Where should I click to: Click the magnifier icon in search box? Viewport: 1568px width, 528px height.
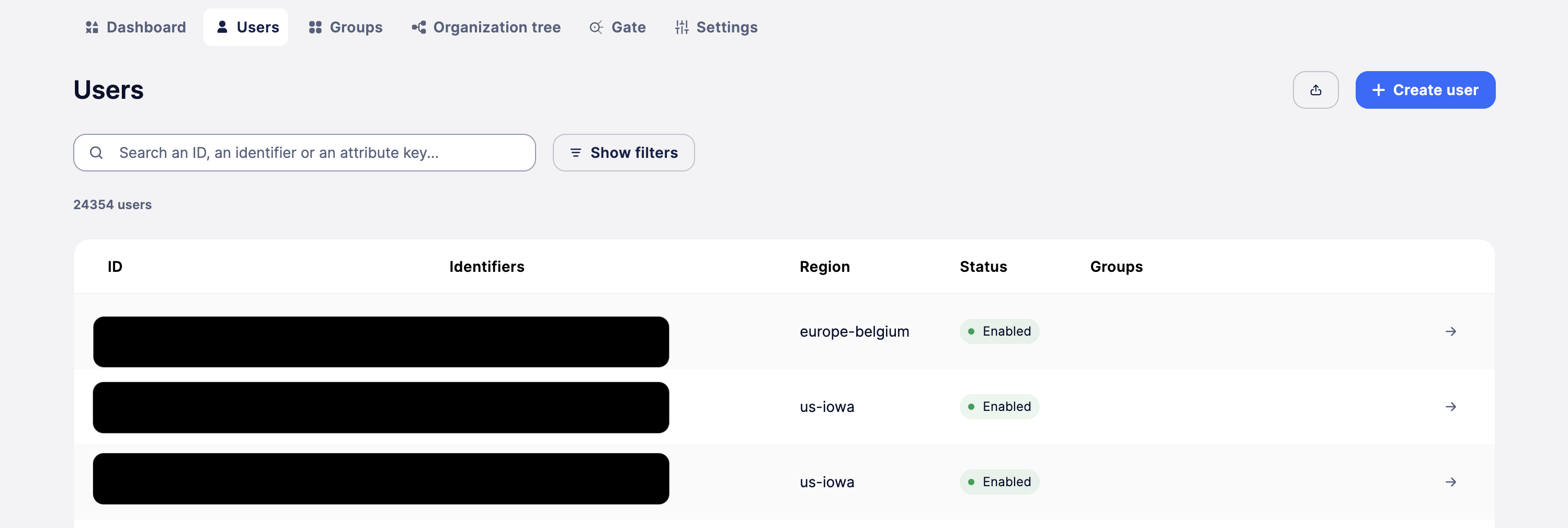(x=96, y=153)
